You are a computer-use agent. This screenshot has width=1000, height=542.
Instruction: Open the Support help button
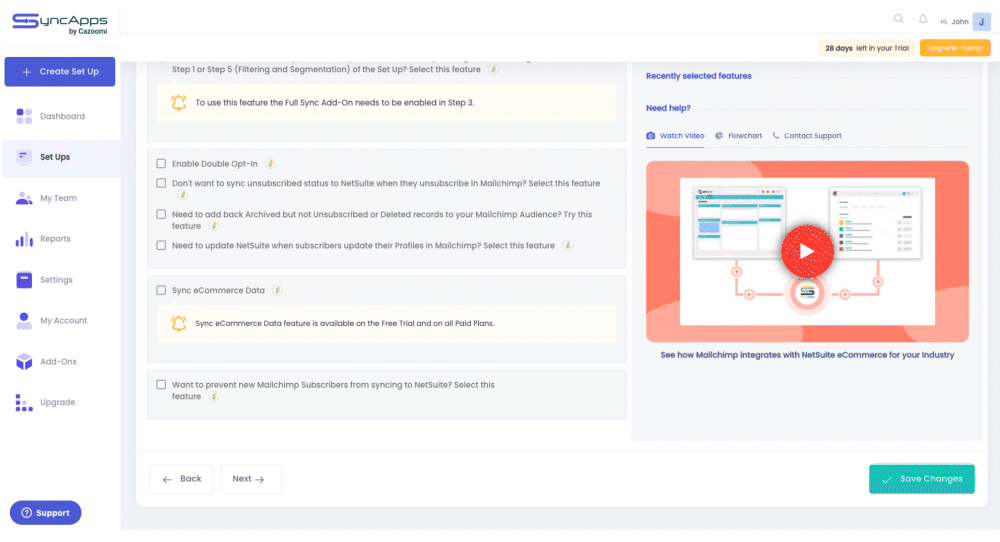(x=45, y=513)
